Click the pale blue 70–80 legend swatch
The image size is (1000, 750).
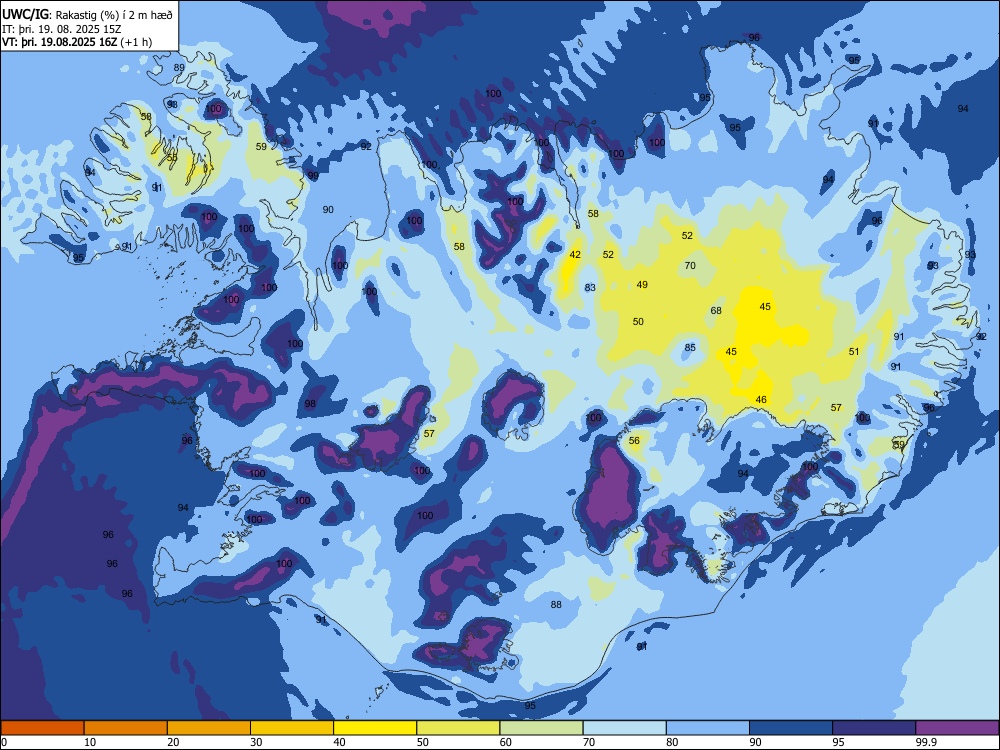pyautogui.click(x=624, y=728)
